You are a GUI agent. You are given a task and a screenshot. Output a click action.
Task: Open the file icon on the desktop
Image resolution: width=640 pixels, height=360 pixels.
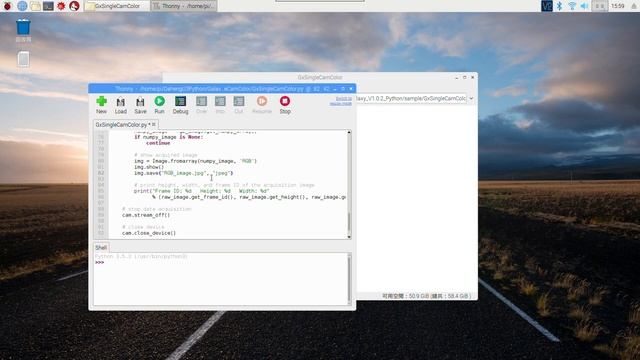coord(23,59)
